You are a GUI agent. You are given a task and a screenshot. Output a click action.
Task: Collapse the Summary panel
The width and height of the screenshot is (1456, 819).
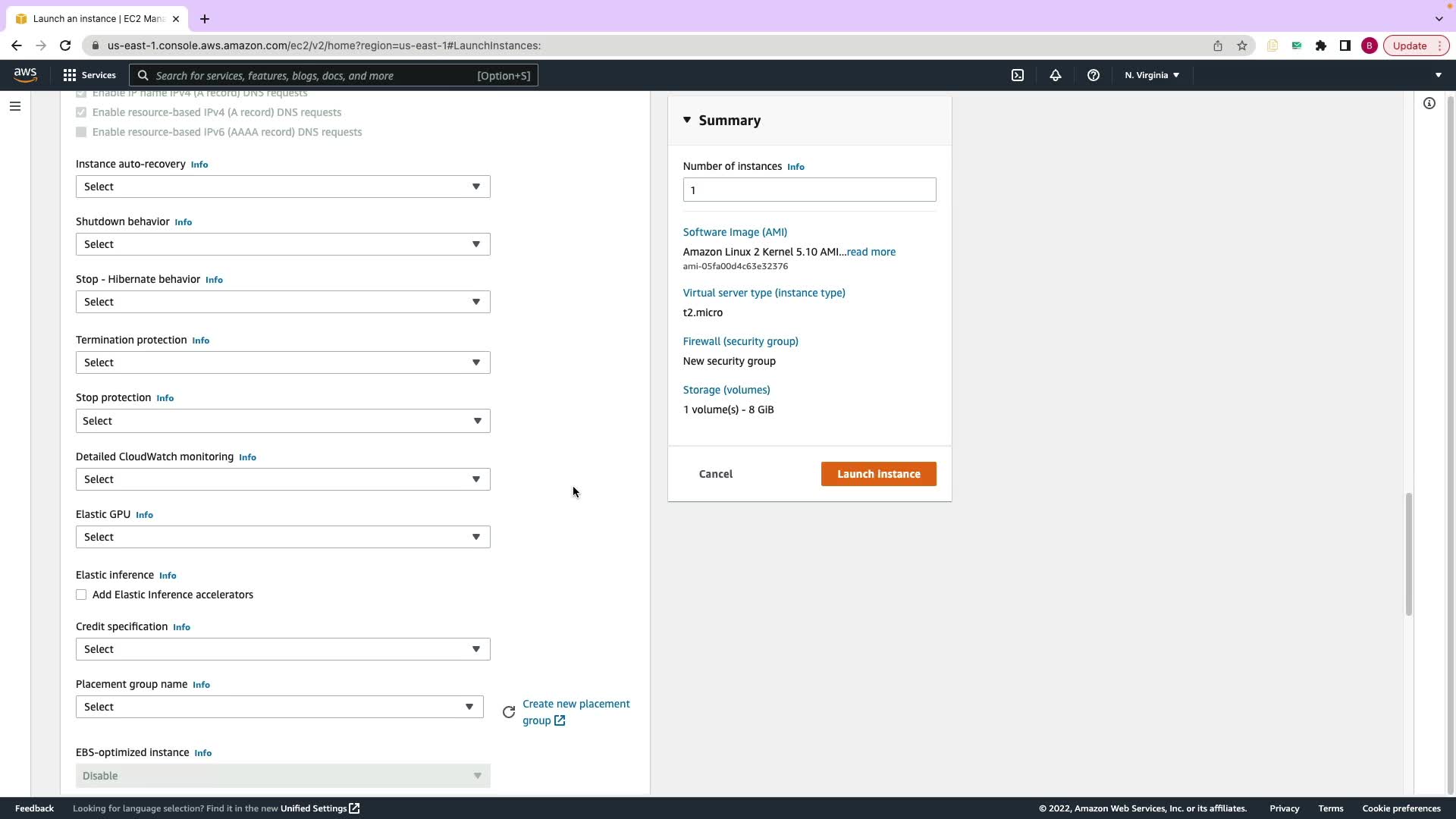coord(687,120)
